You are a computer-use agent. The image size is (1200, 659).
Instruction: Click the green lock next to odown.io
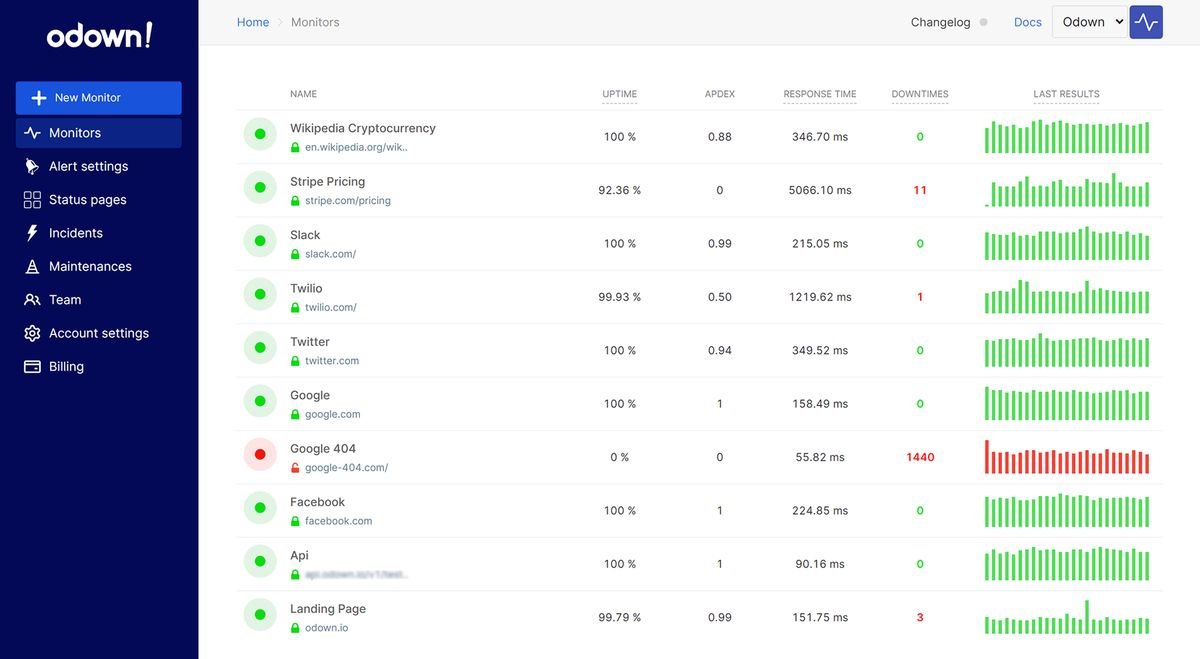point(295,628)
